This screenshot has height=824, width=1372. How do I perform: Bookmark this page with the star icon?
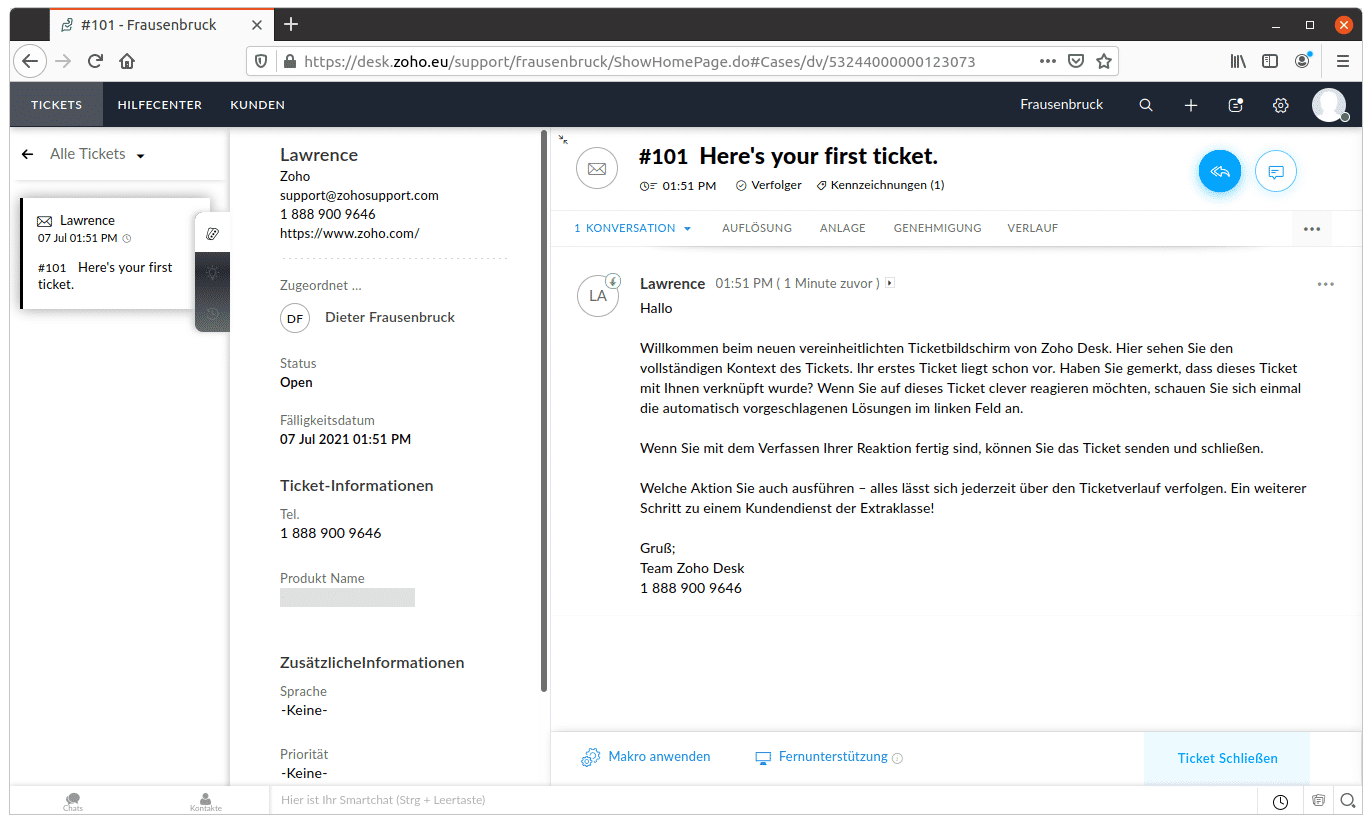[x=1104, y=61]
